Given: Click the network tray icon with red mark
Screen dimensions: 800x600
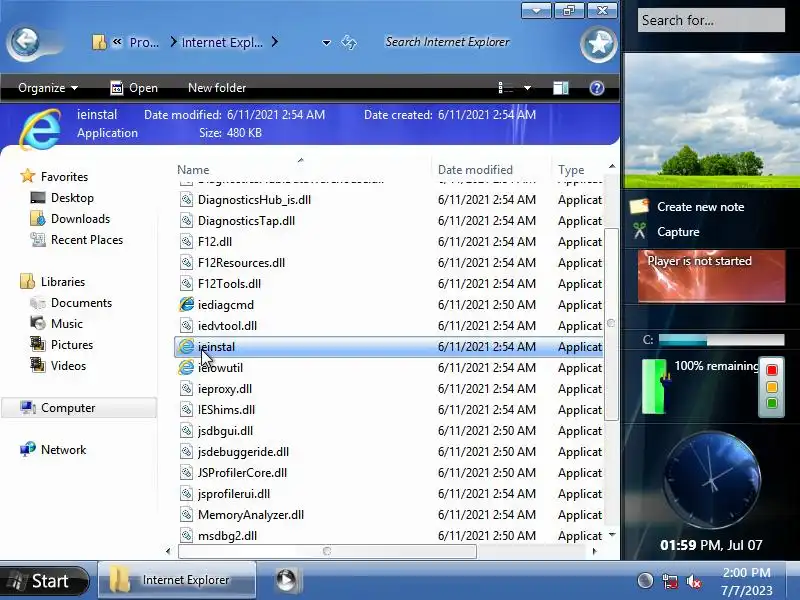Looking at the screenshot, I should tap(670, 581).
